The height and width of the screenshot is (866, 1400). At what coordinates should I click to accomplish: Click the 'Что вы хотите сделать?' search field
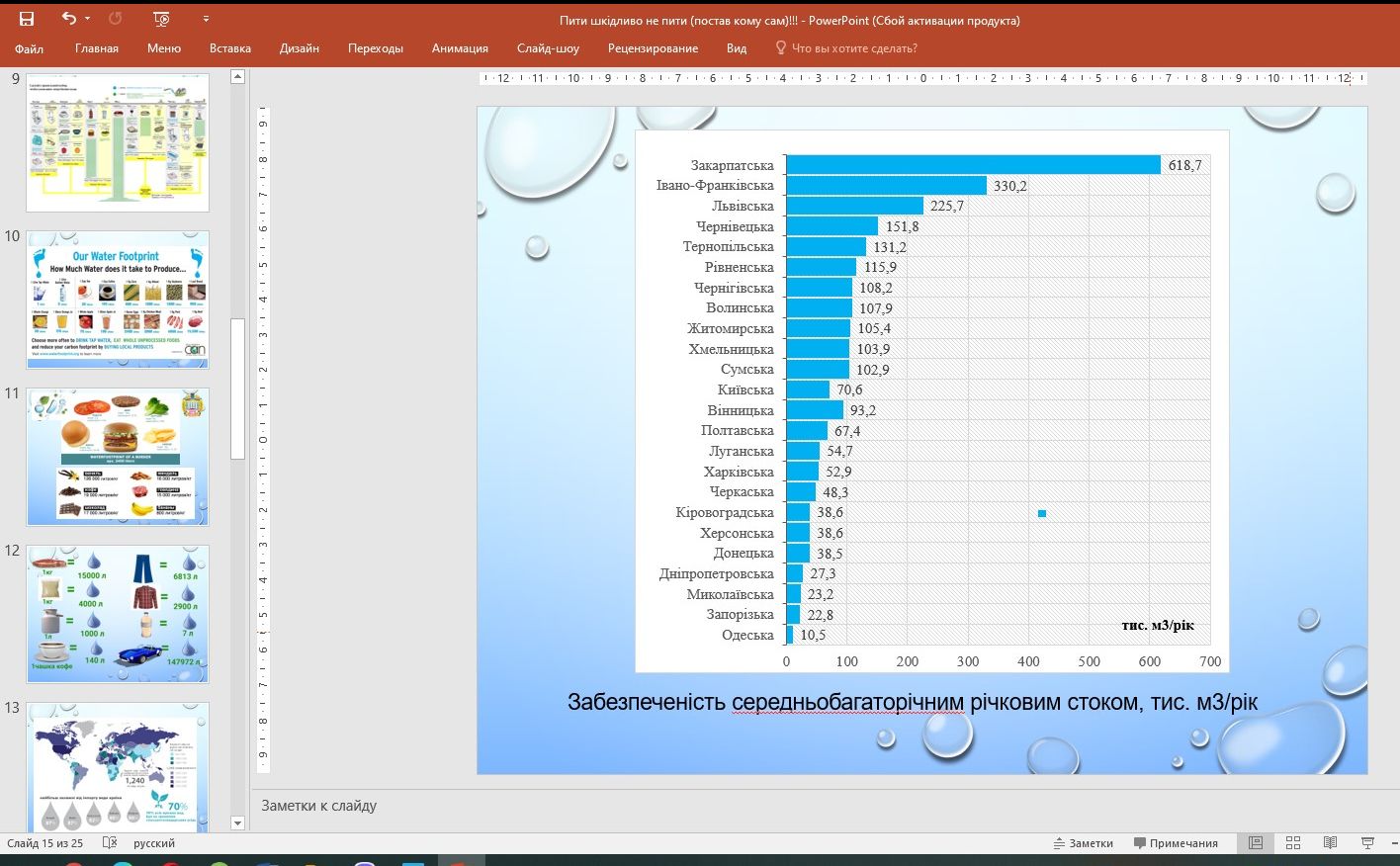(x=854, y=48)
